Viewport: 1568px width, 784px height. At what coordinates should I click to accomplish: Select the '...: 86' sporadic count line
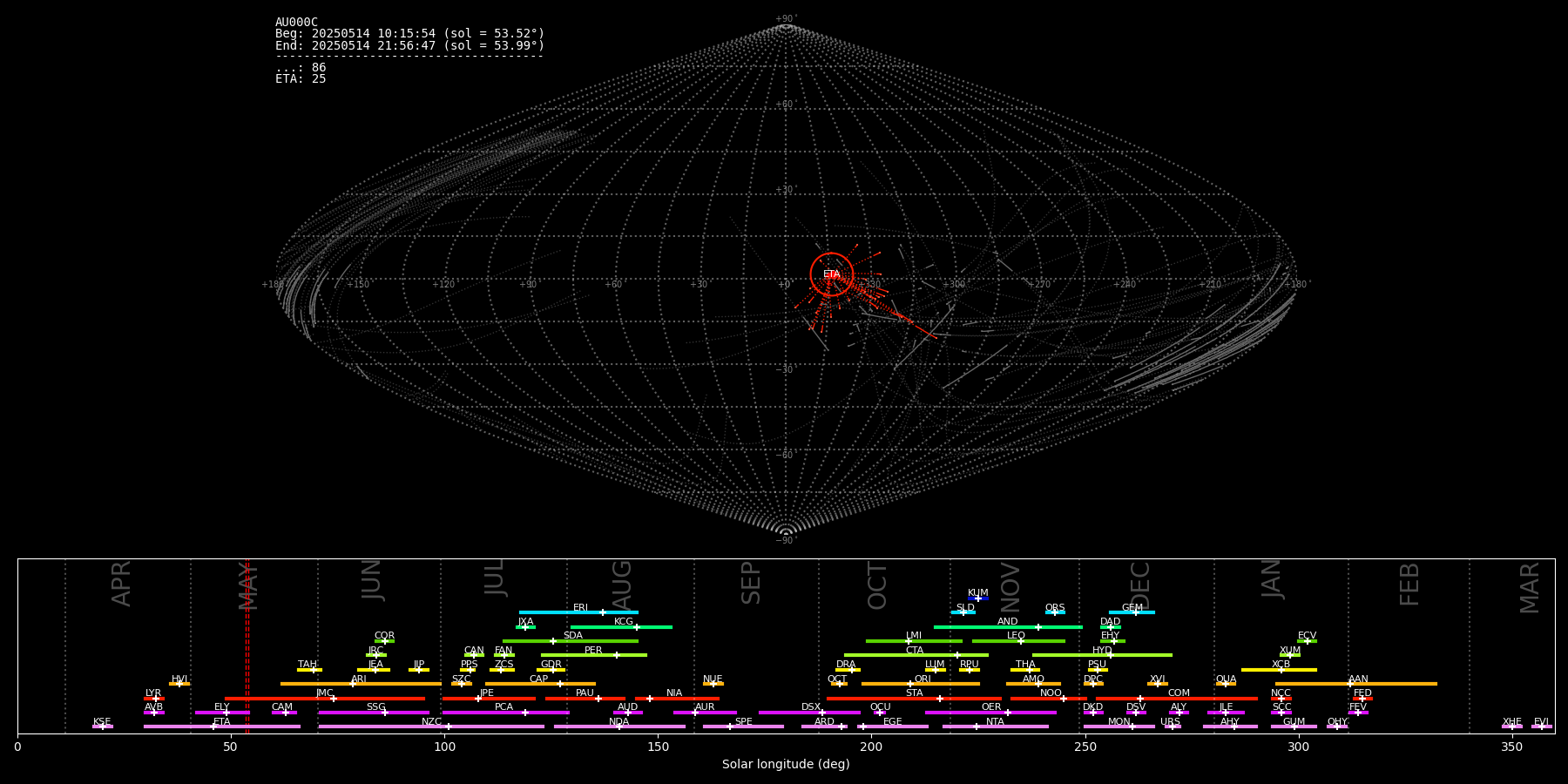tap(301, 68)
